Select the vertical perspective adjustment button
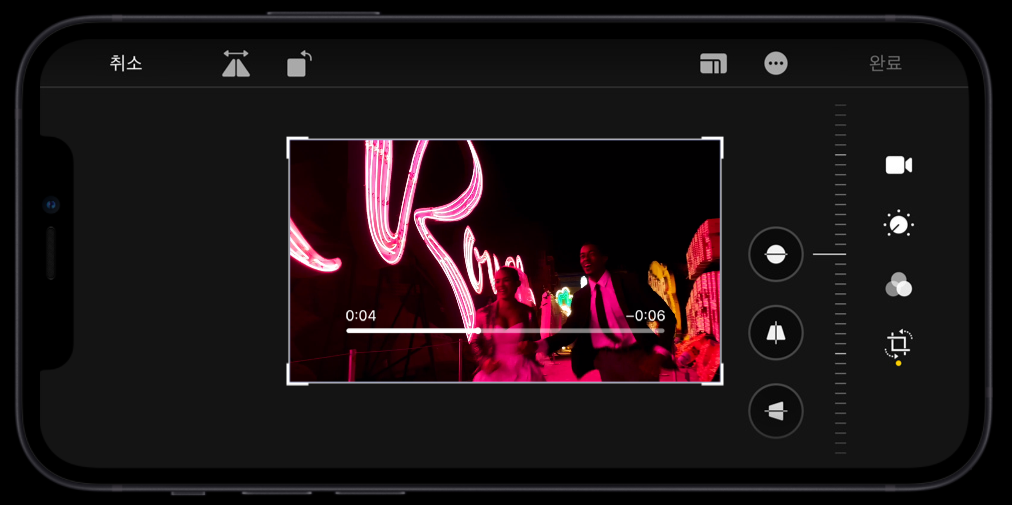The image size is (1012, 505). point(776,333)
